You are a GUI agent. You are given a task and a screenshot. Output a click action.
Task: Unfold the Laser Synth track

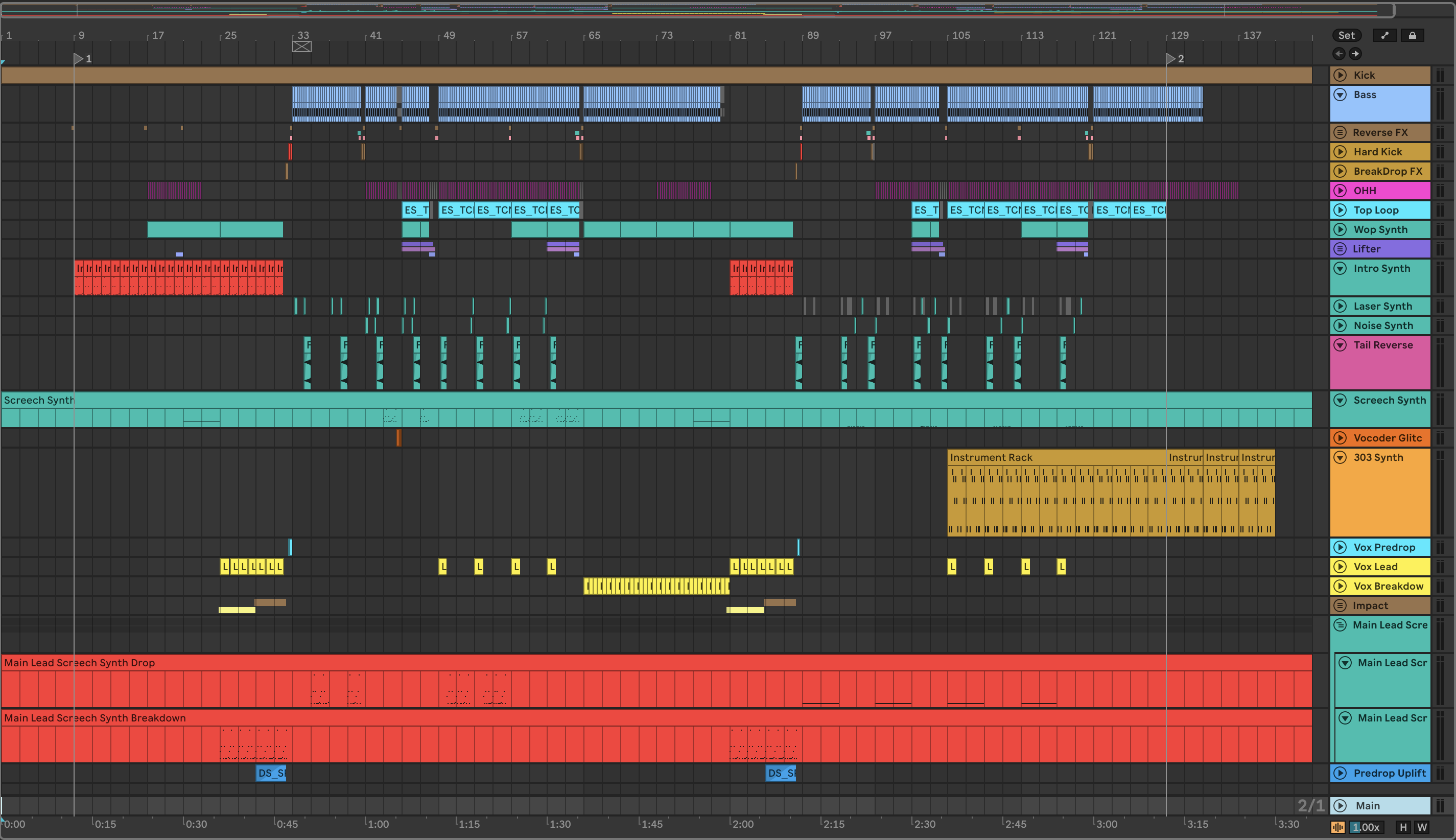1341,307
